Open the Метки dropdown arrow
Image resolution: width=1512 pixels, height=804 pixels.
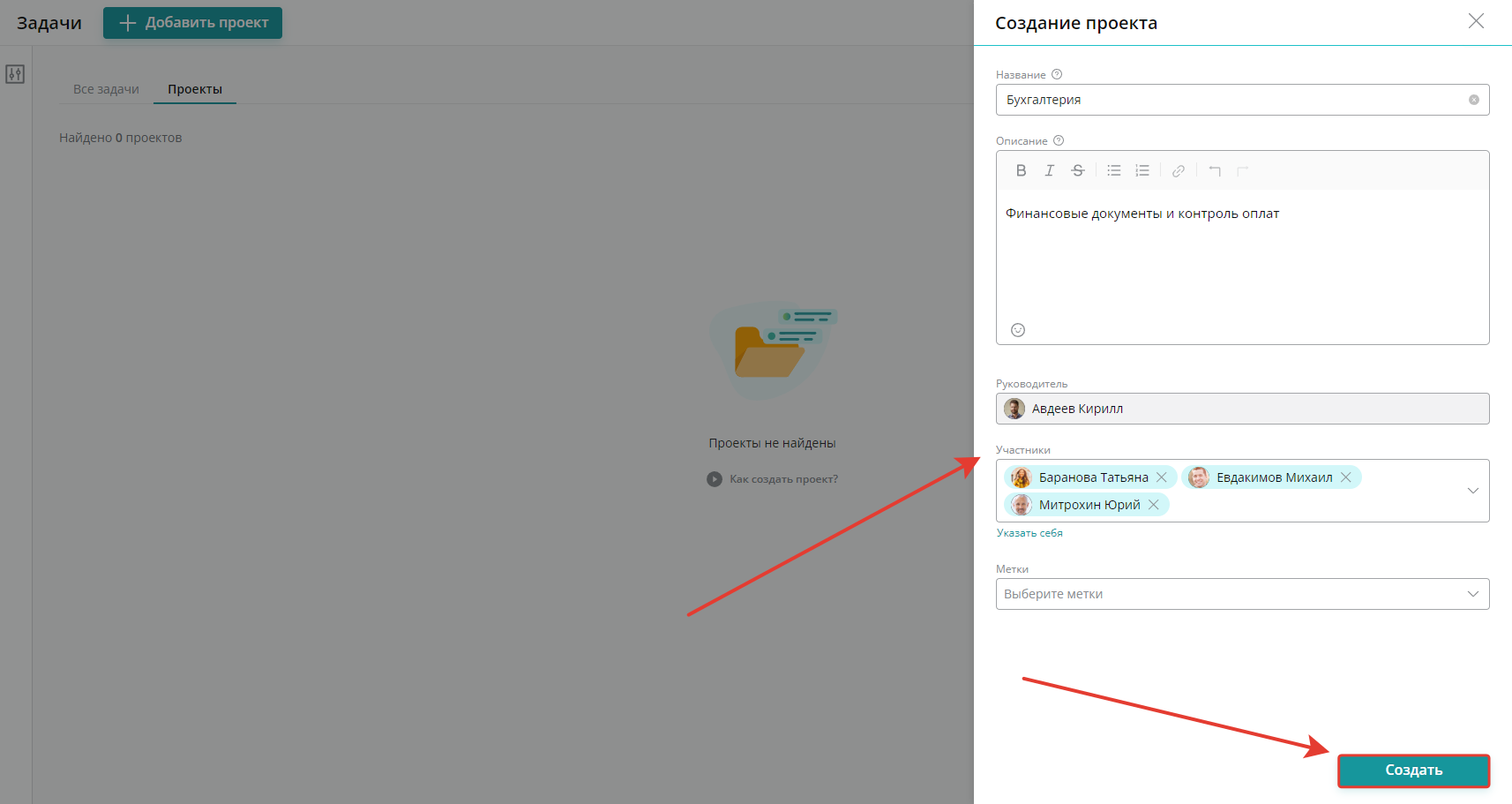1472,594
